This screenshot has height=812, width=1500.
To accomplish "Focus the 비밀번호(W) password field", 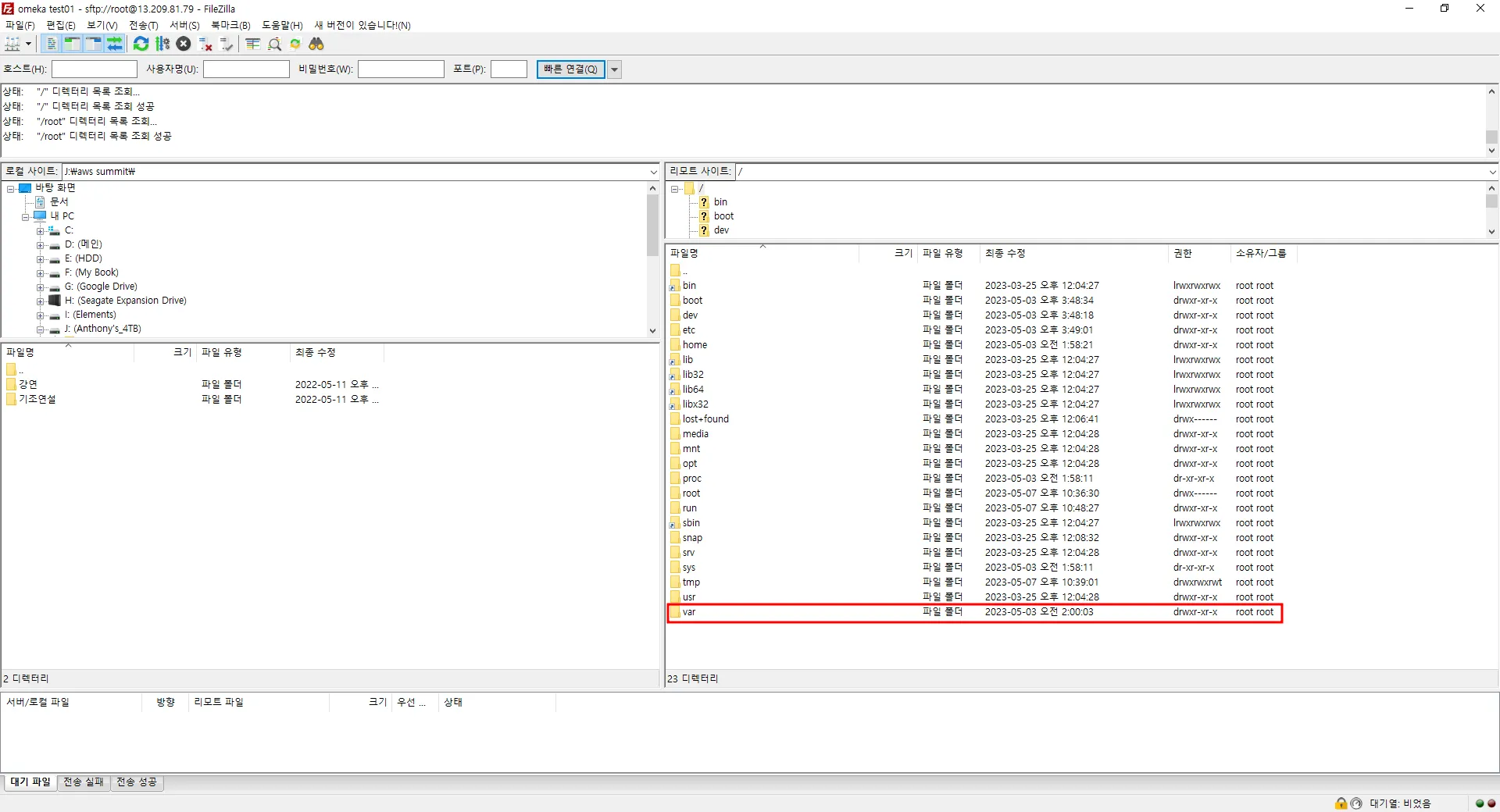I will point(401,69).
